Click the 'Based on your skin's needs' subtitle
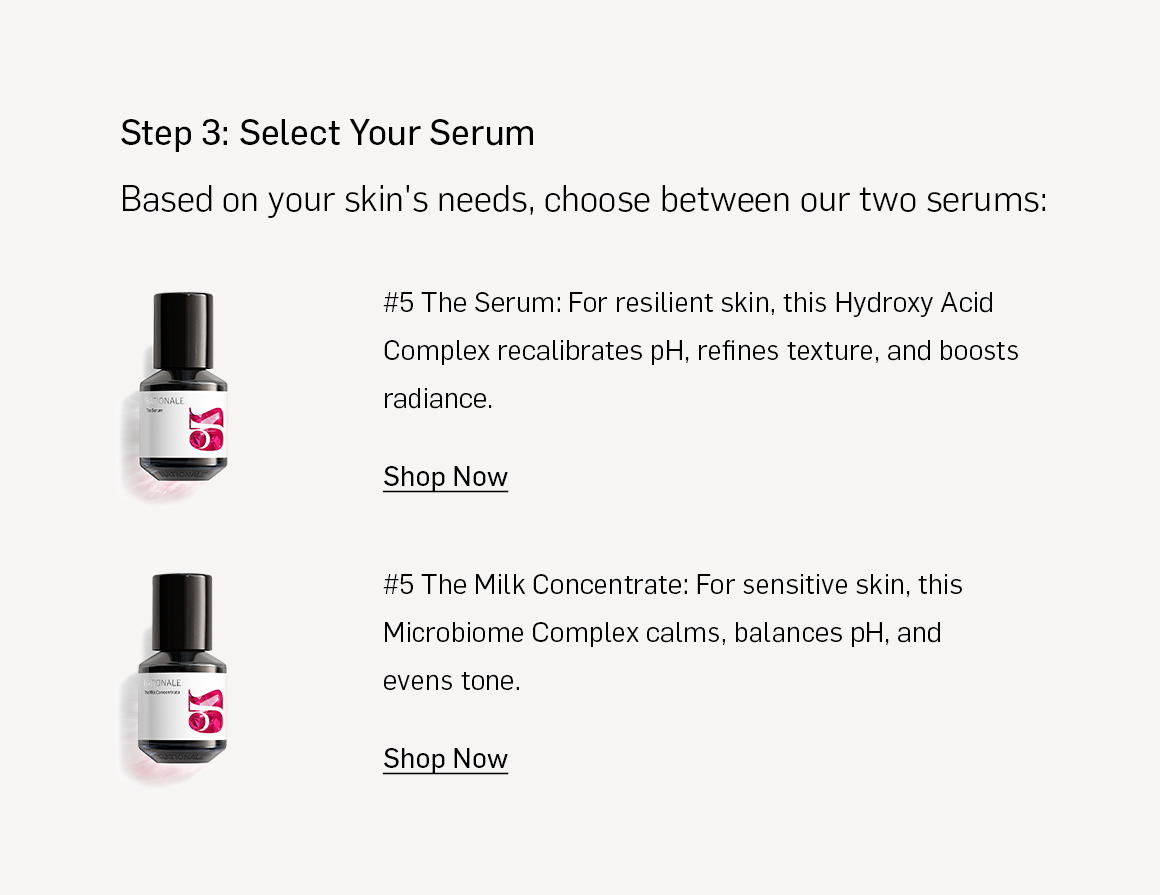Image resolution: width=1160 pixels, height=895 pixels. tap(584, 200)
